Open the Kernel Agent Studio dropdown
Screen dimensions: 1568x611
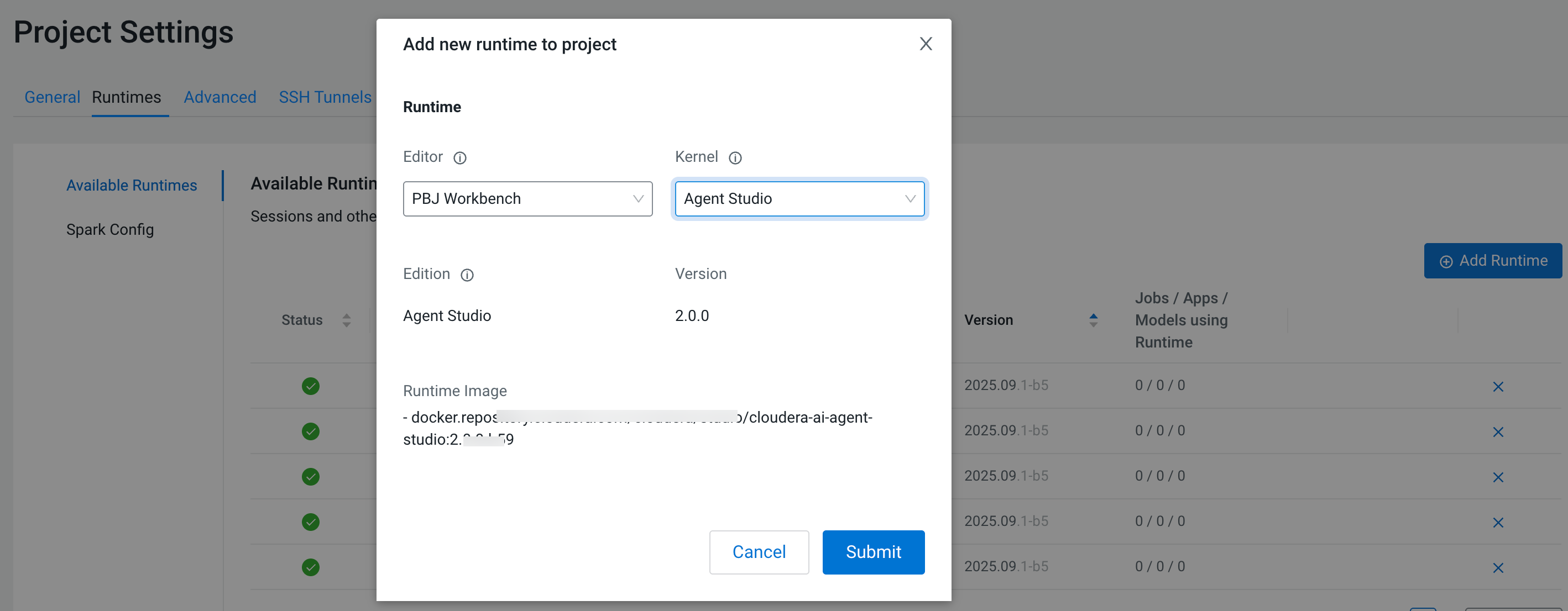tap(799, 199)
